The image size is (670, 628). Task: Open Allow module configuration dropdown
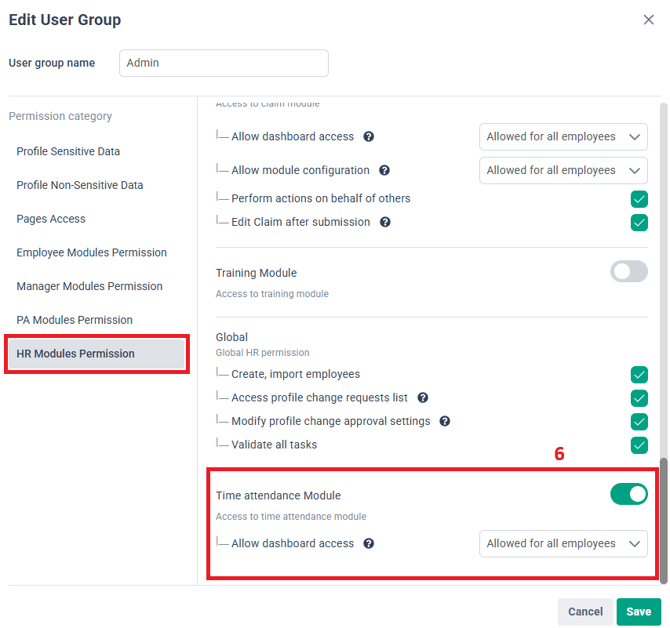coord(563,170)
